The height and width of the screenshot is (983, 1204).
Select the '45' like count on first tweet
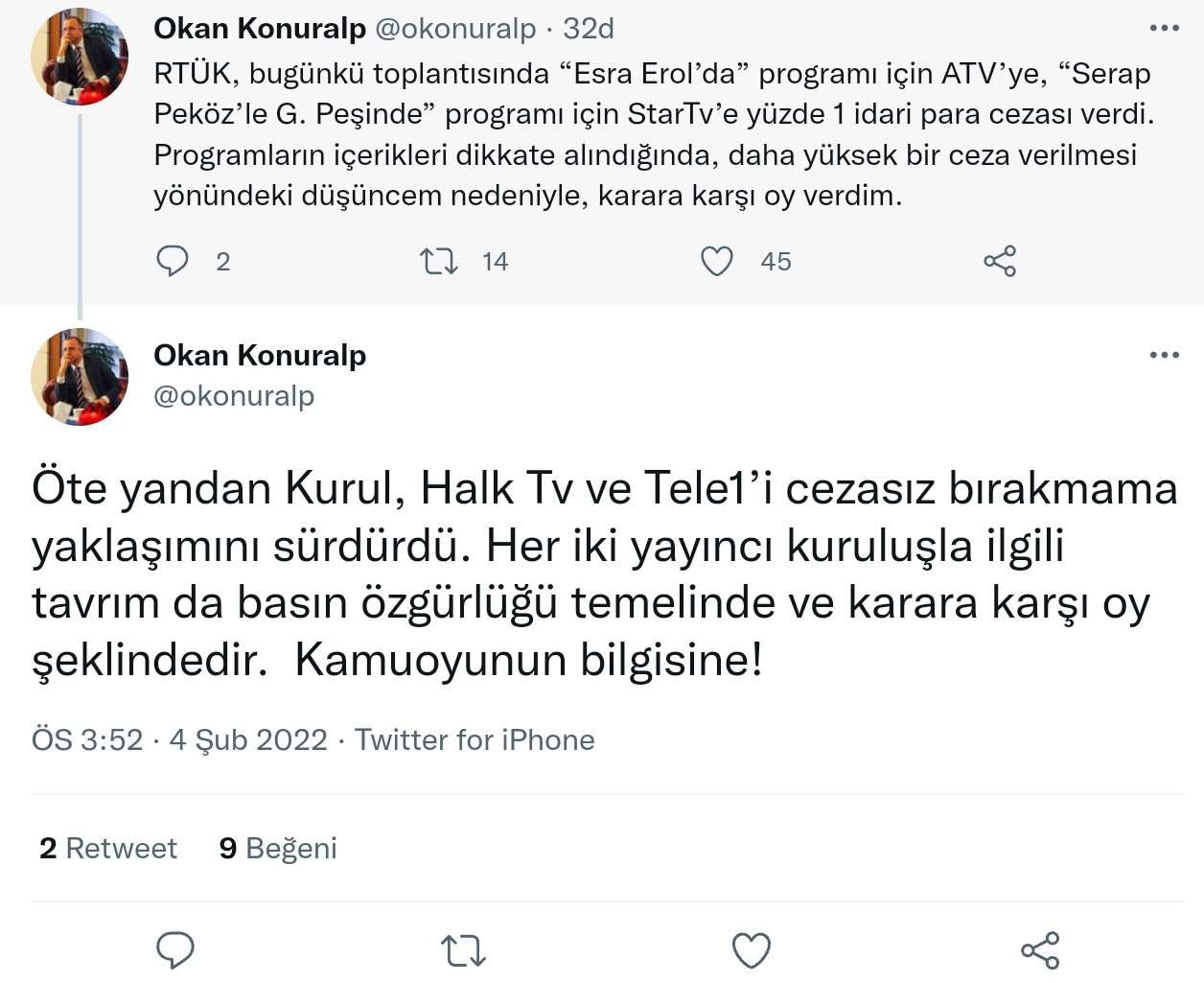click(776, 260)
